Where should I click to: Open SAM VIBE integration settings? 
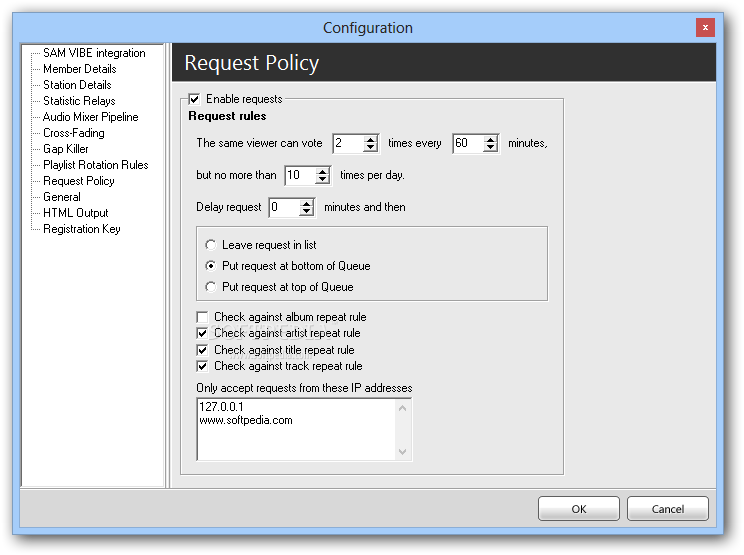coord(94,53)
